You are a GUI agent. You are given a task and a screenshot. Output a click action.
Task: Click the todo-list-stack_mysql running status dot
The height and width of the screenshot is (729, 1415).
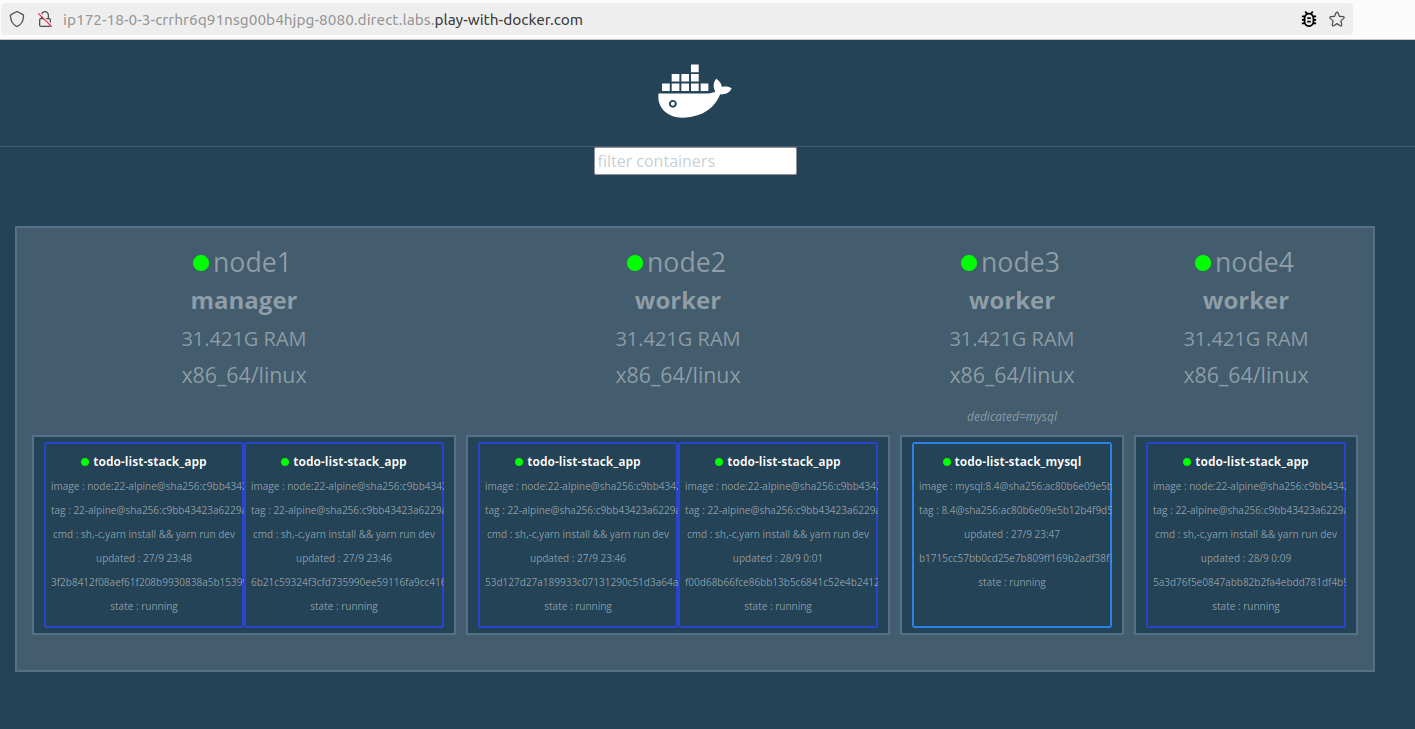[x=947, y=462]
